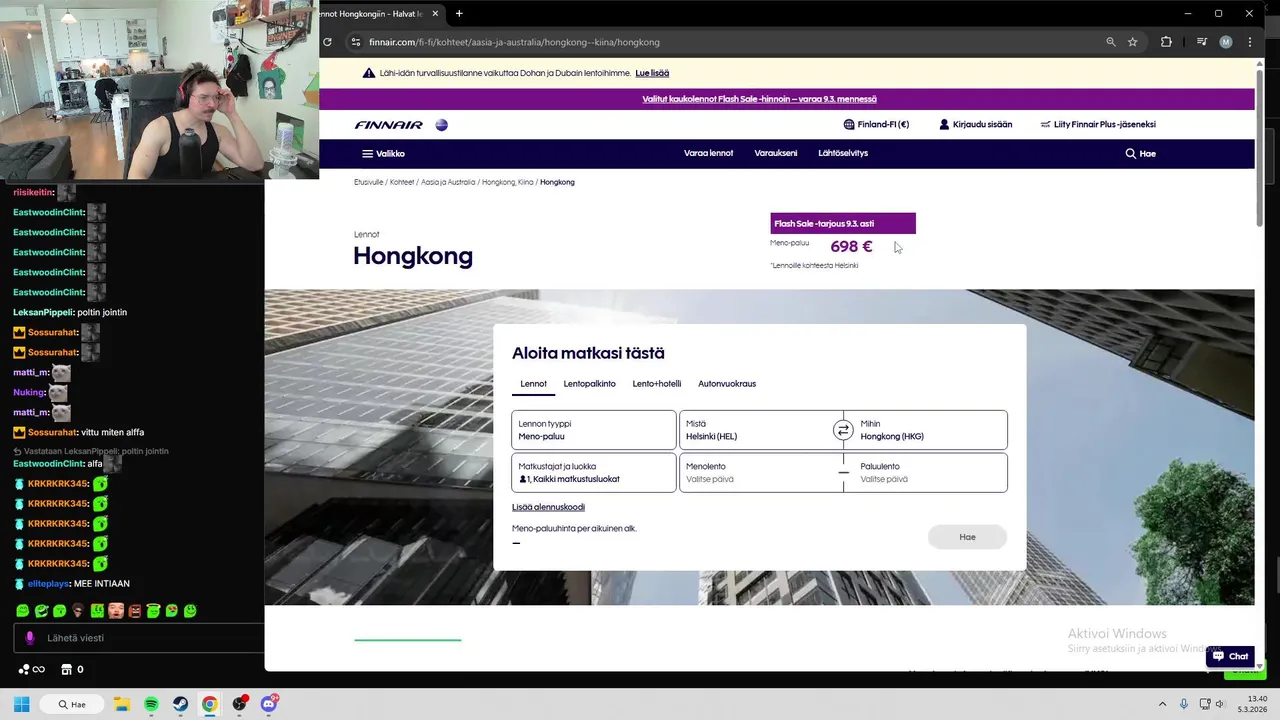Image resolution: width=1280 pixels, height=720 pixels.
Task: Click the grey Hae search button
Action: [x=967, y=537]
